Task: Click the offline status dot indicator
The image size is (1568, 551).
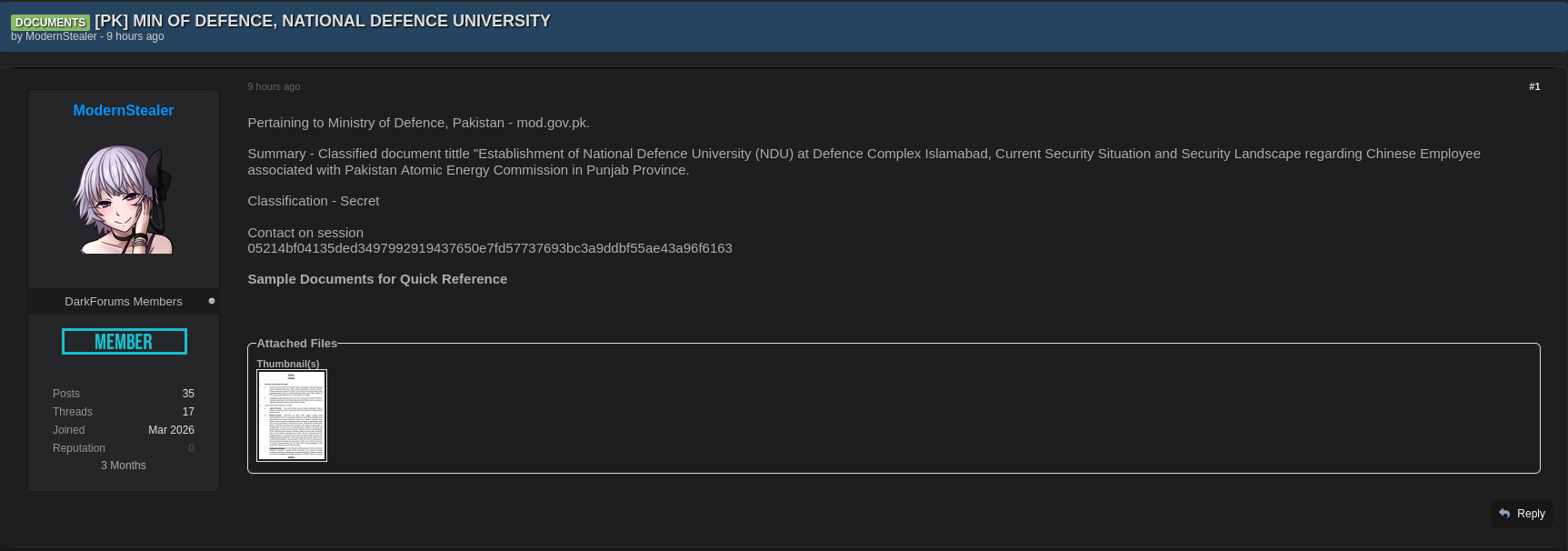Action: pyautogui.click(x=212, y=301)
